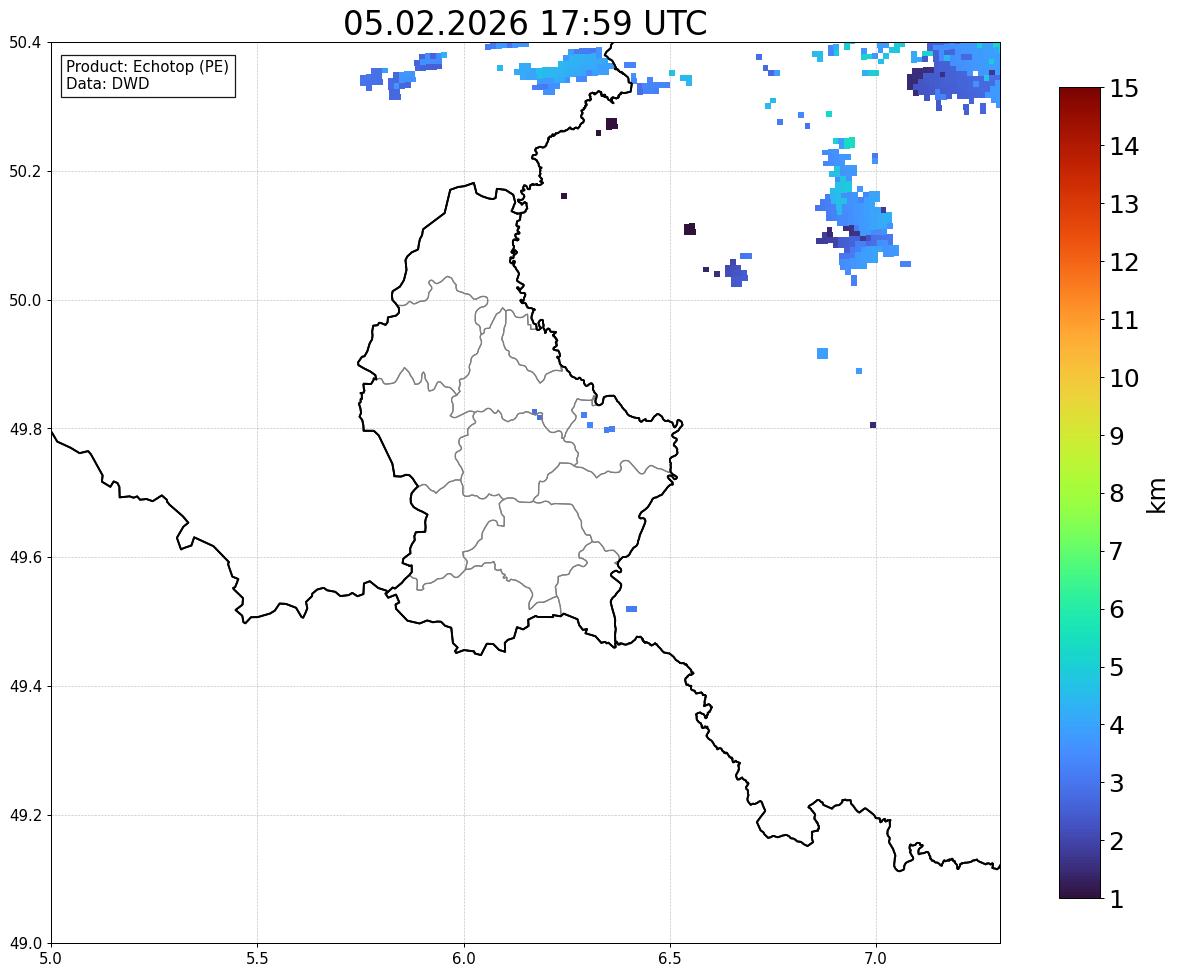Click the colorbar label 7
This screenshot has width=1178, height=976.
coord(1117,551)
